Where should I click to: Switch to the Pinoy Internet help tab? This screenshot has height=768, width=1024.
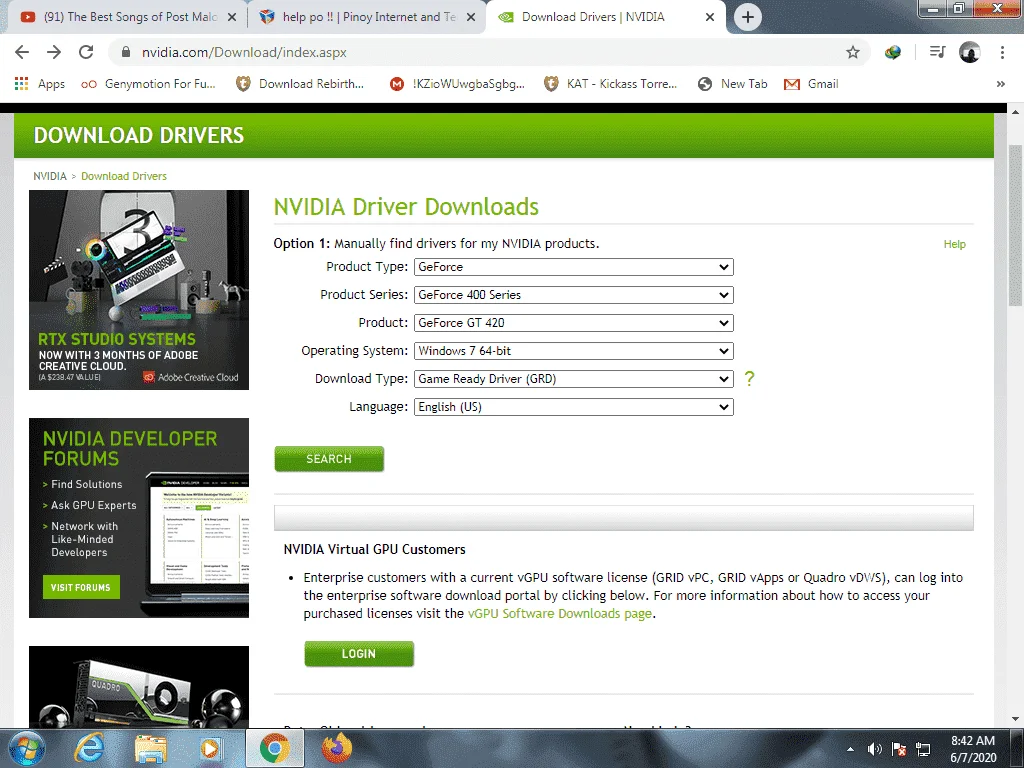[366, 17]
